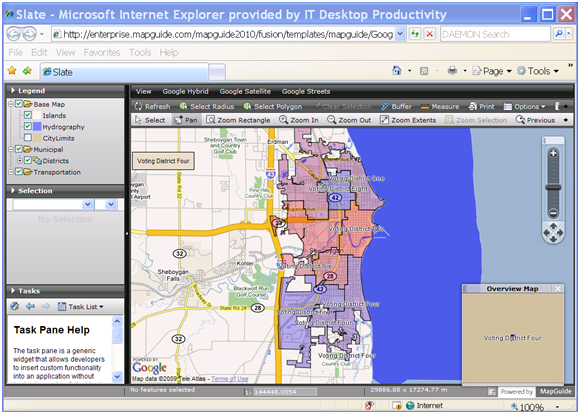This screenshot has width=580, height=414.
Task: Switch to Google Streets base layer
Action: (306, 91)
